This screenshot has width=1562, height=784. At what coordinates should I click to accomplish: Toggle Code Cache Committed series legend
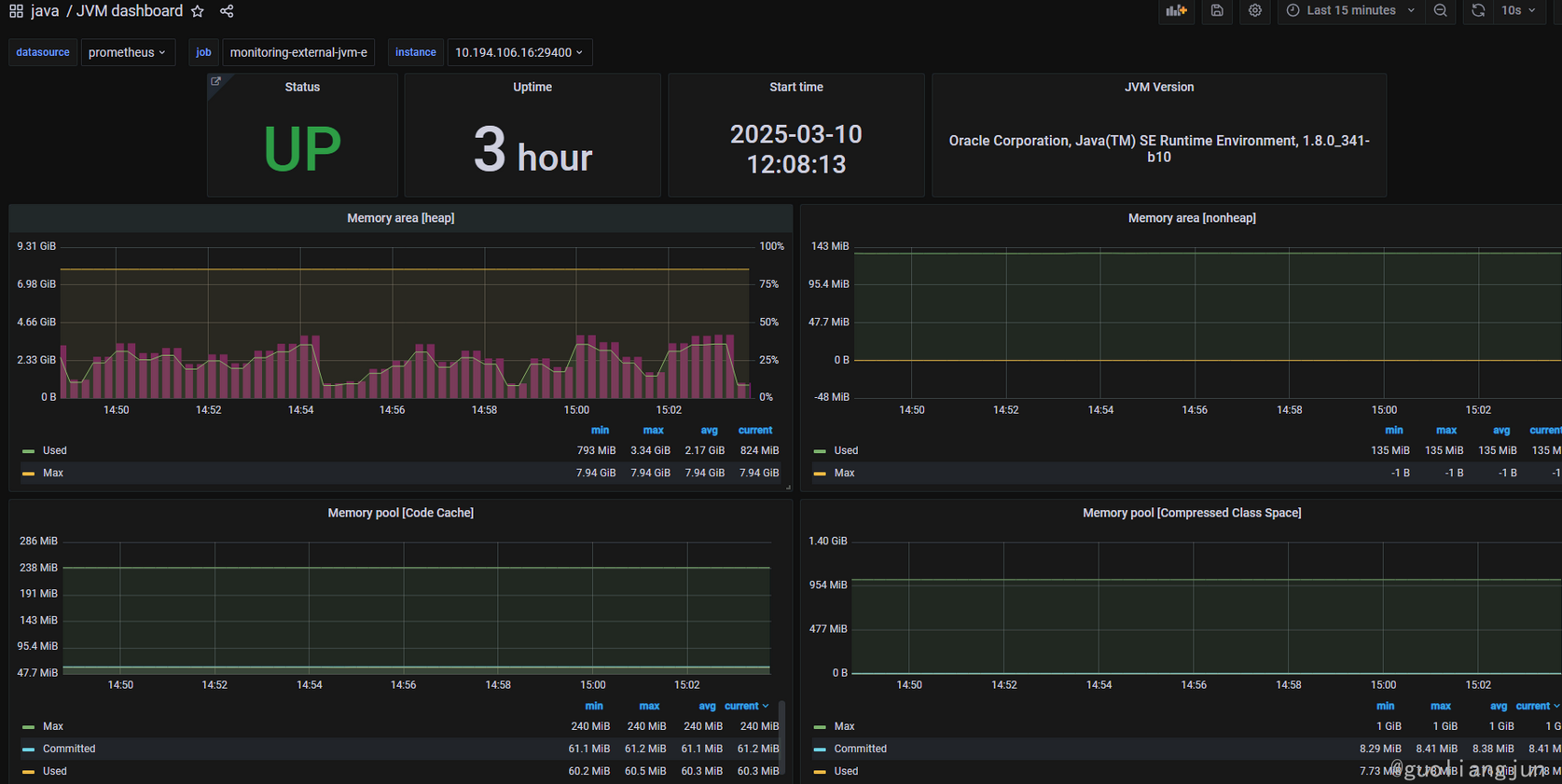tap(69, 750)
